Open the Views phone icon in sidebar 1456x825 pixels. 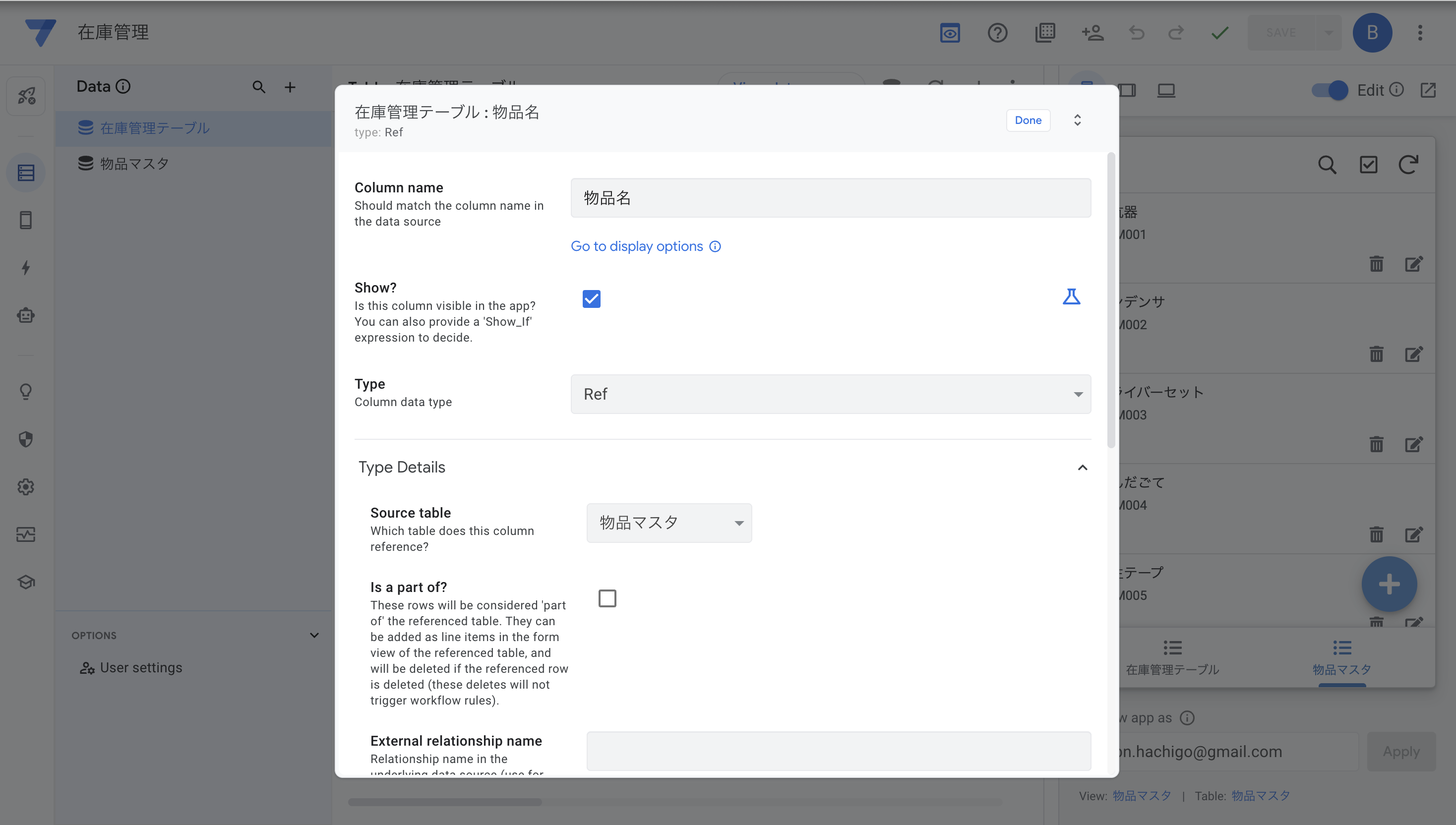25,220
